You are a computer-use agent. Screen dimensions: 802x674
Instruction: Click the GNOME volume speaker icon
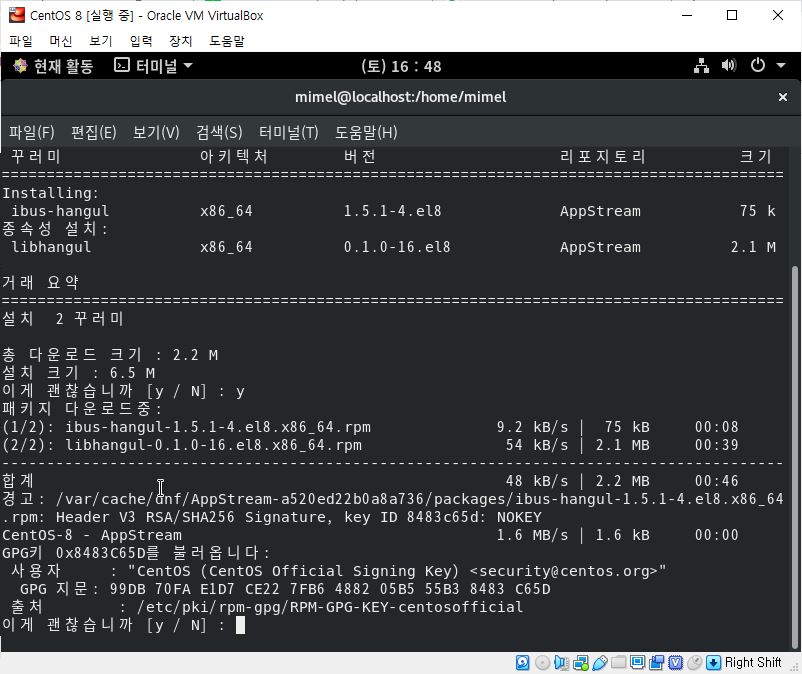729,65
